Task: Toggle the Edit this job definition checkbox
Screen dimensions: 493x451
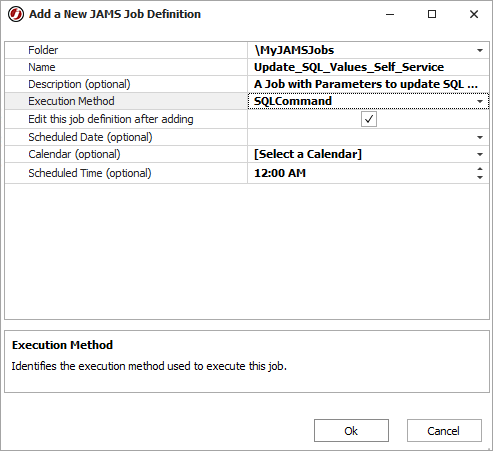Action: coord(369,119)
